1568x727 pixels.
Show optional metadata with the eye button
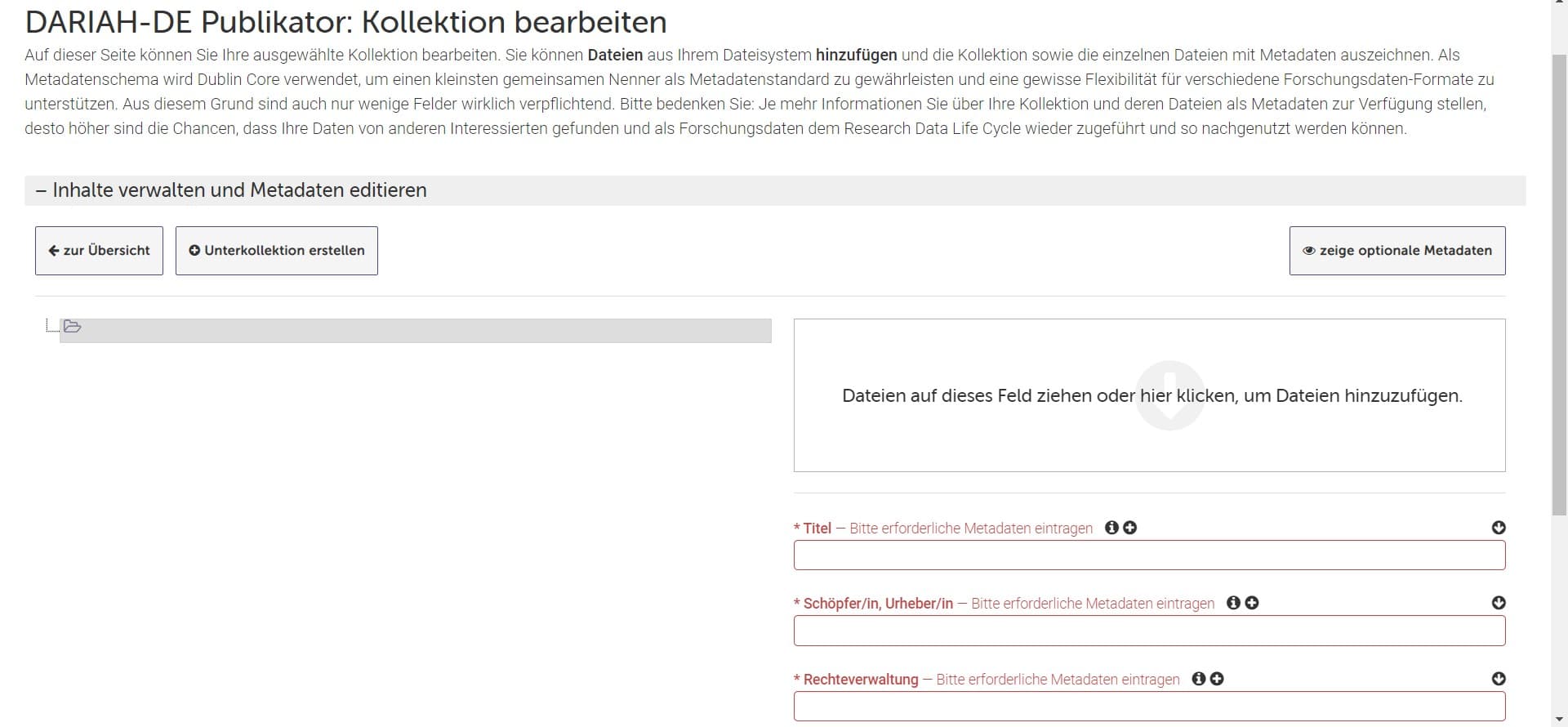(1396, 251)
